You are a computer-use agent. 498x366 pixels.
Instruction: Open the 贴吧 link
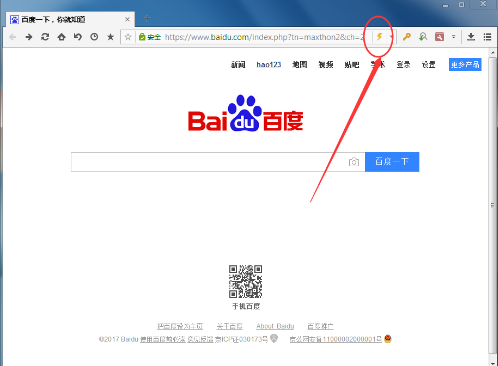click(352, 65)
